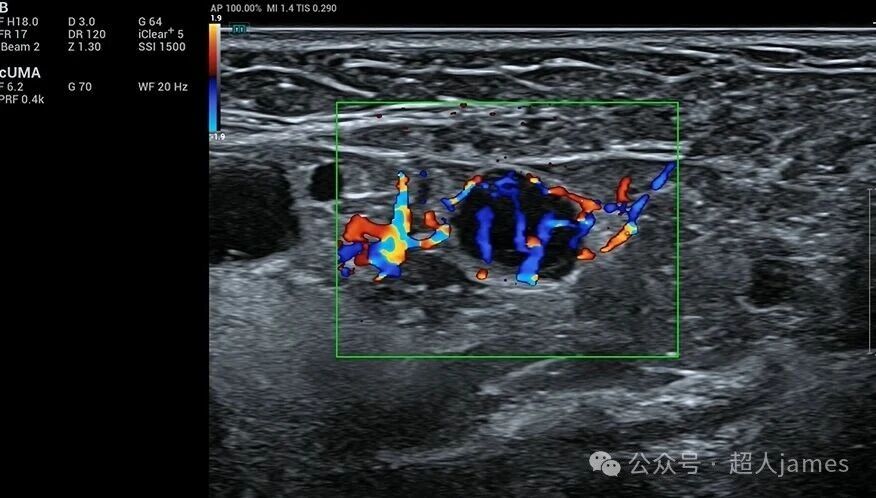Click the PRF 0.4k parameter
Image resolution: width=876 pixels, height=498 pixels.
(21, 100)
